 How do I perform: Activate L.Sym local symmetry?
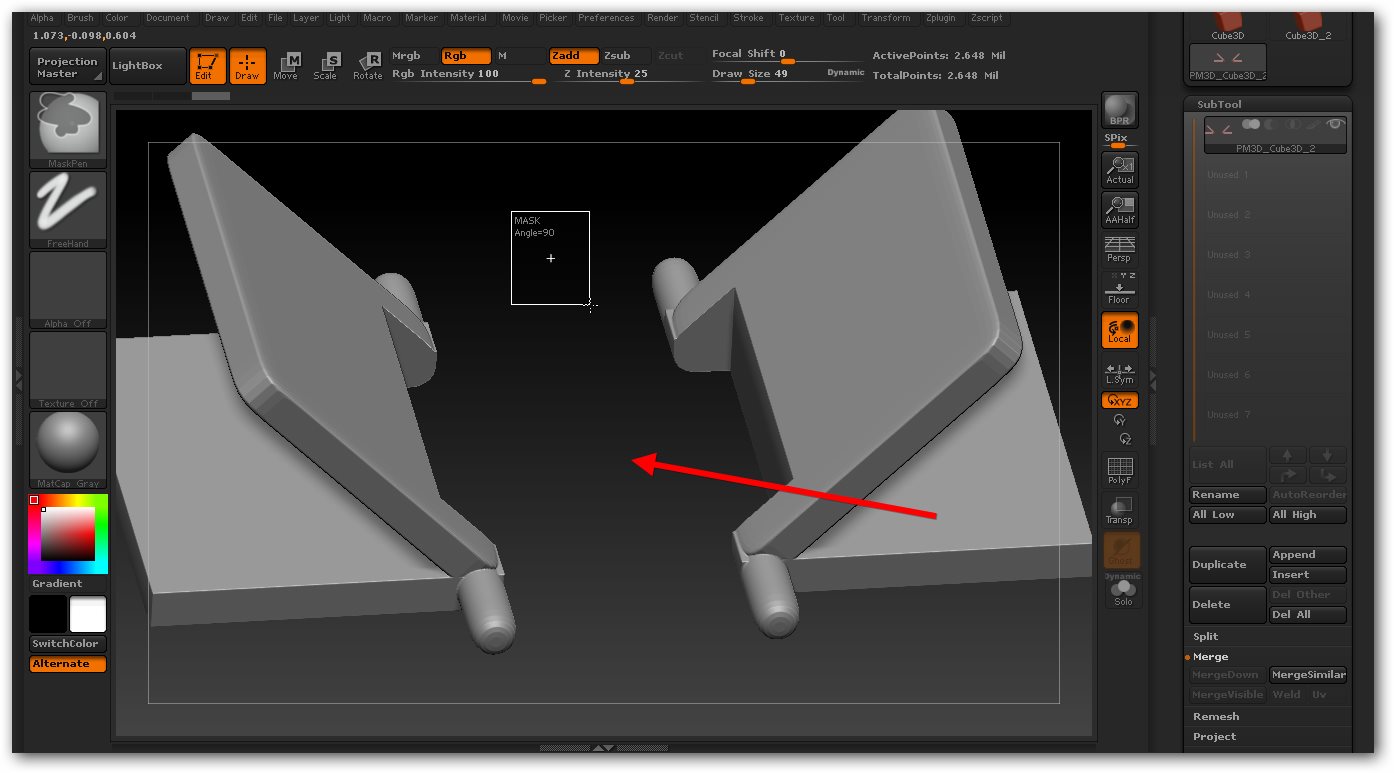pyautogui.click(x=1120, y=372)
